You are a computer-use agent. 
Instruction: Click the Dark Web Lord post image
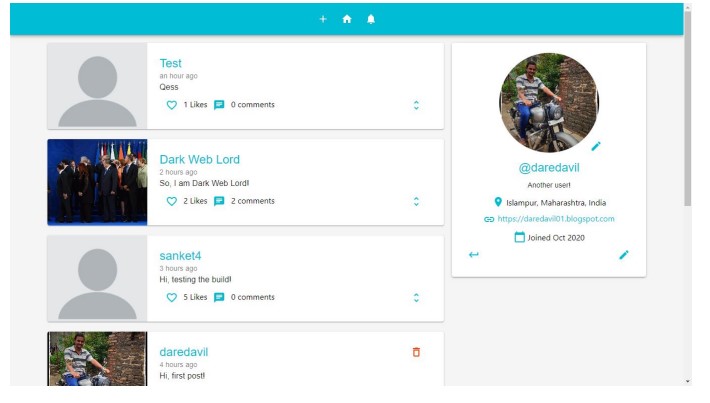coord(97,182)
